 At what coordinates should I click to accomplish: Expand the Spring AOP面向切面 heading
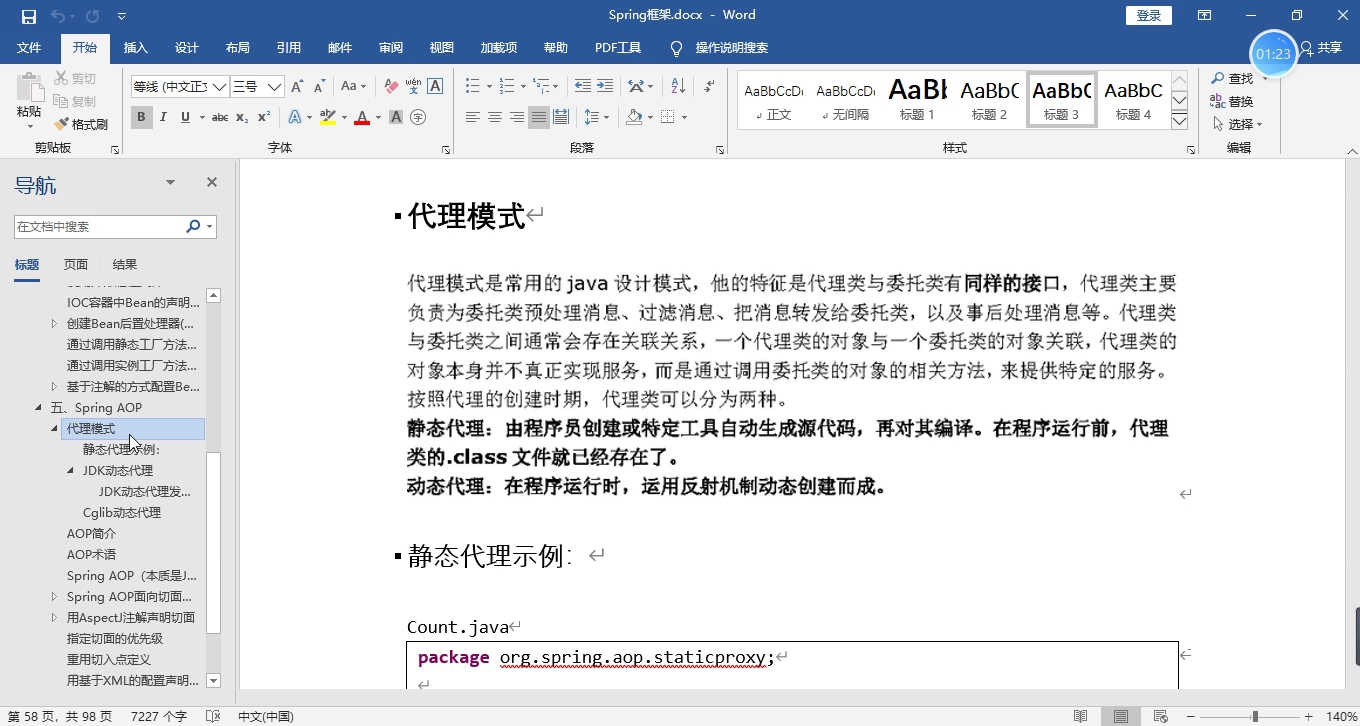(x=55, y=597)
